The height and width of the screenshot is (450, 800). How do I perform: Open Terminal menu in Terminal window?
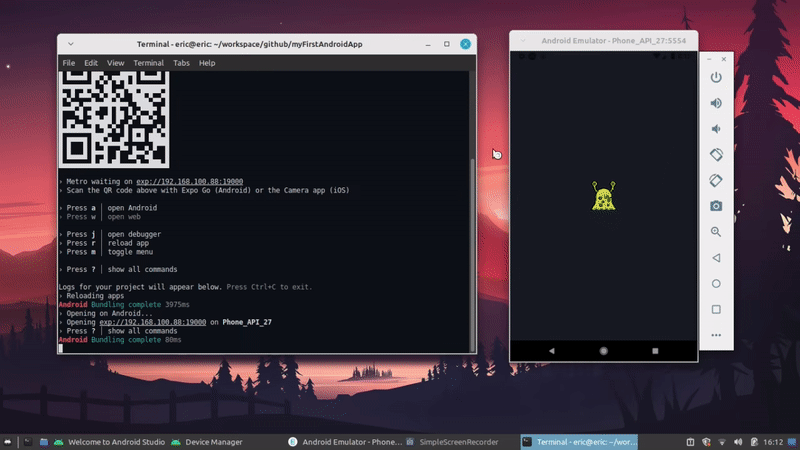tap(148, 63)
